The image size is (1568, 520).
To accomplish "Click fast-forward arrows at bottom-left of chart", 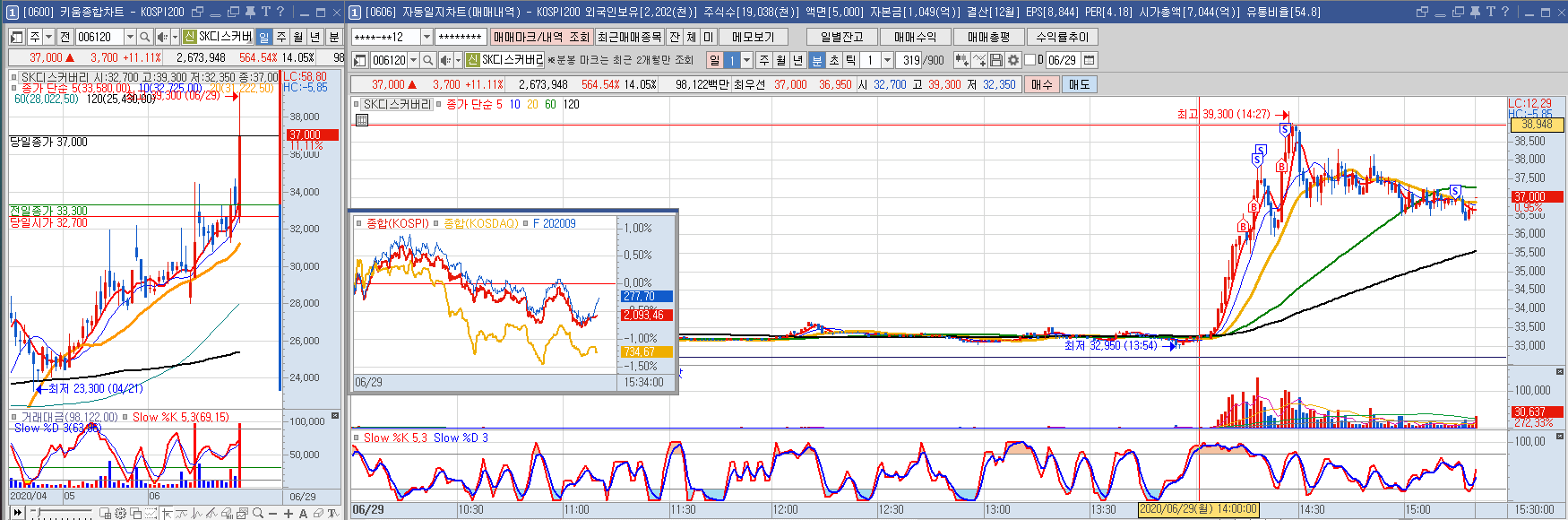I will point(17,512).
